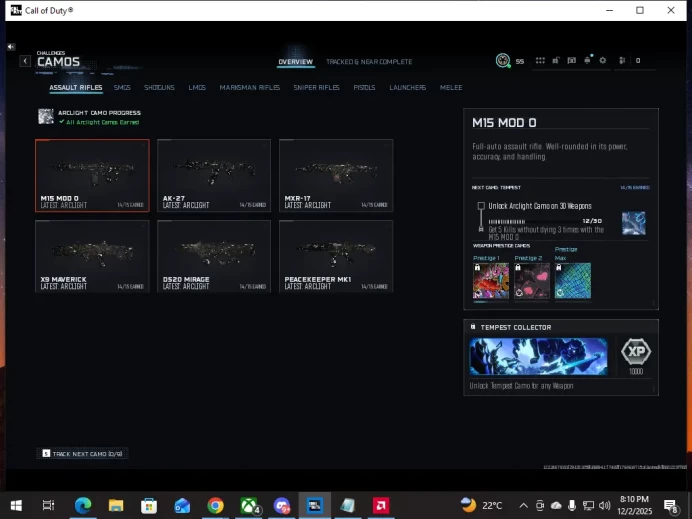Screen dimensions: 692x519
Task: Select the Melee category
Action: [x=451, y=87]
